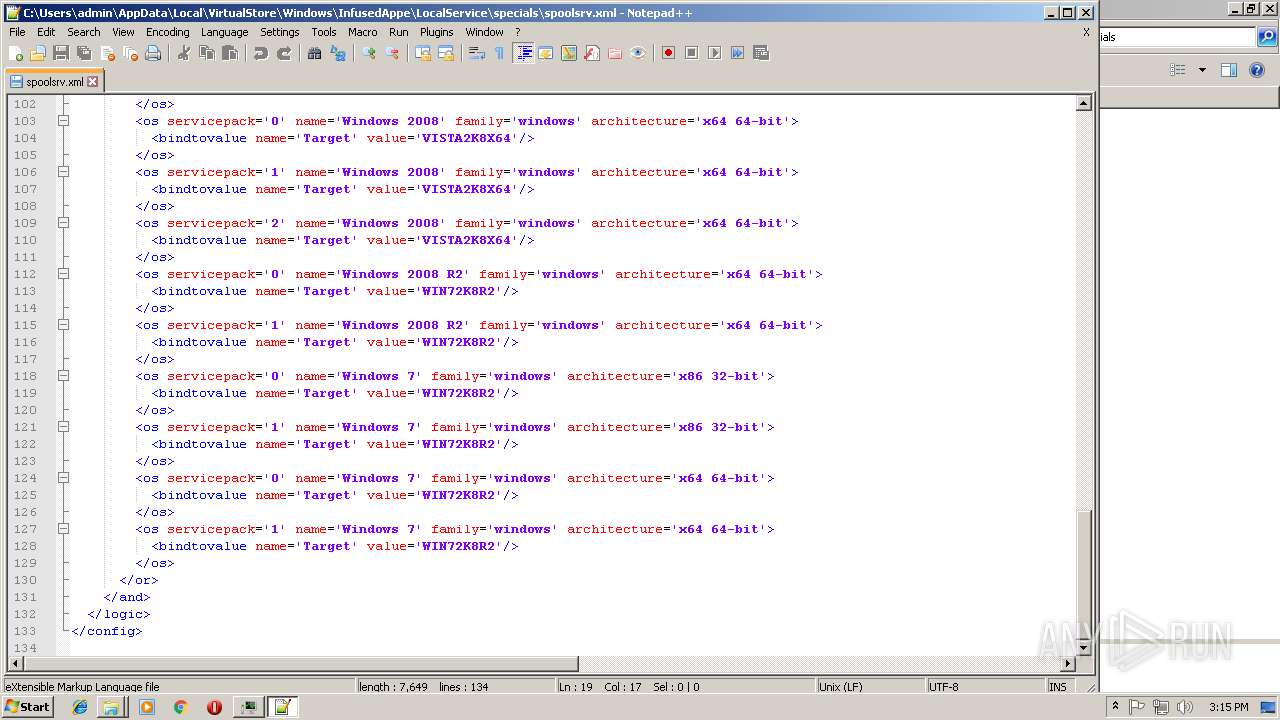Collapse the os block at line 106
This screenshot has height=720, width=1280.
[x=63, y=172]
